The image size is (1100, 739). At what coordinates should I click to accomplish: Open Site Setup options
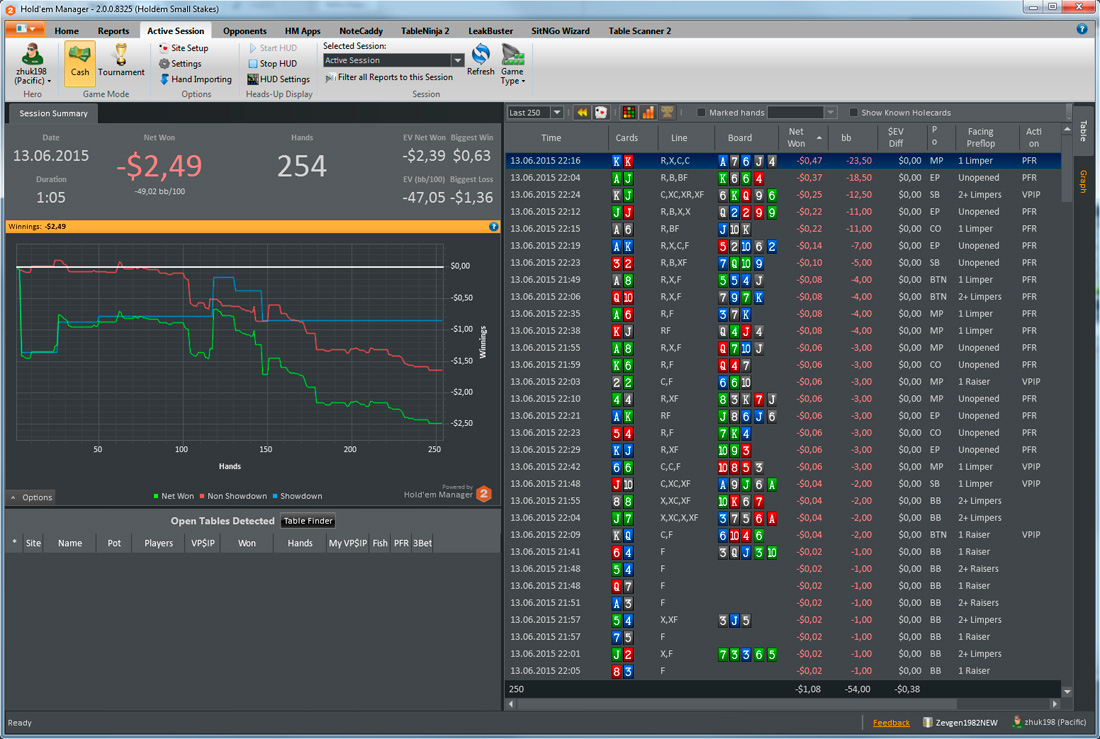tap(184, 48)
